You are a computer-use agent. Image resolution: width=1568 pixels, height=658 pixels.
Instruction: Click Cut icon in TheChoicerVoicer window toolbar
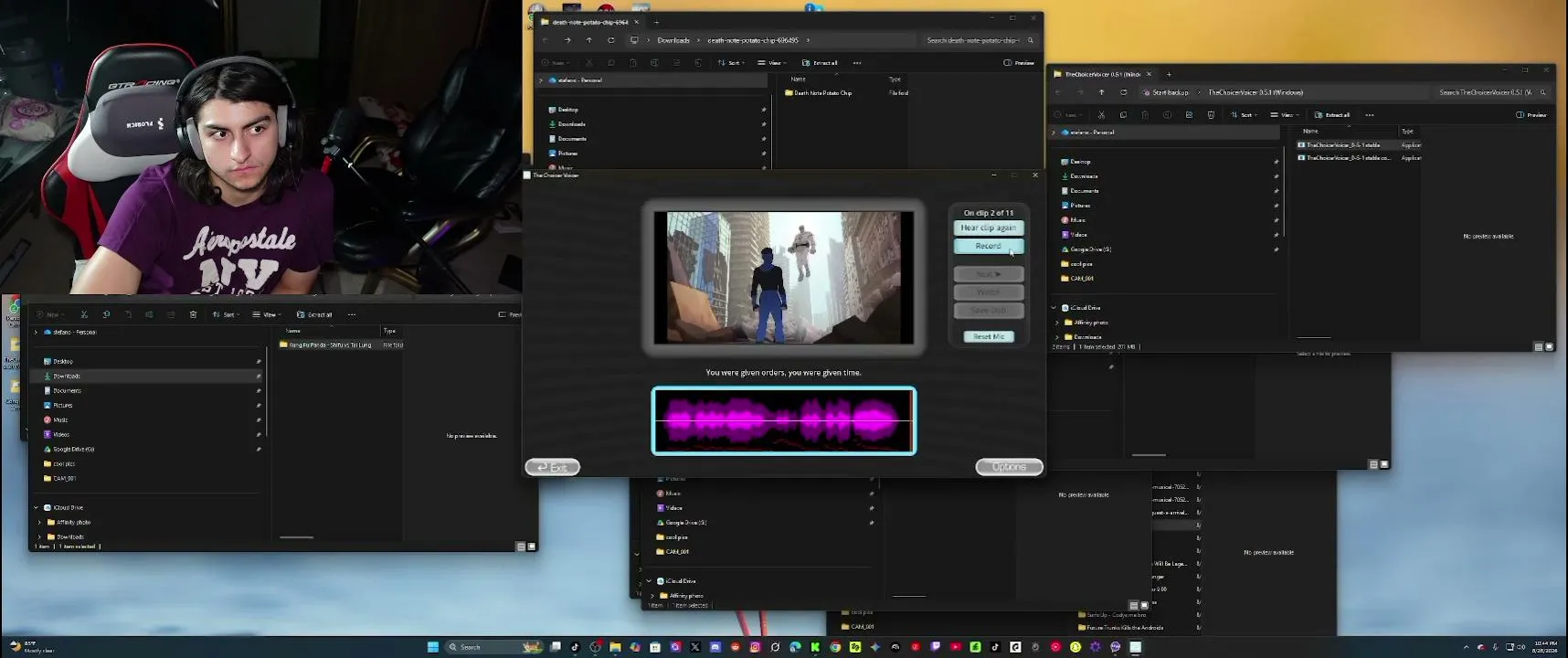click(x=1101, y=115)
